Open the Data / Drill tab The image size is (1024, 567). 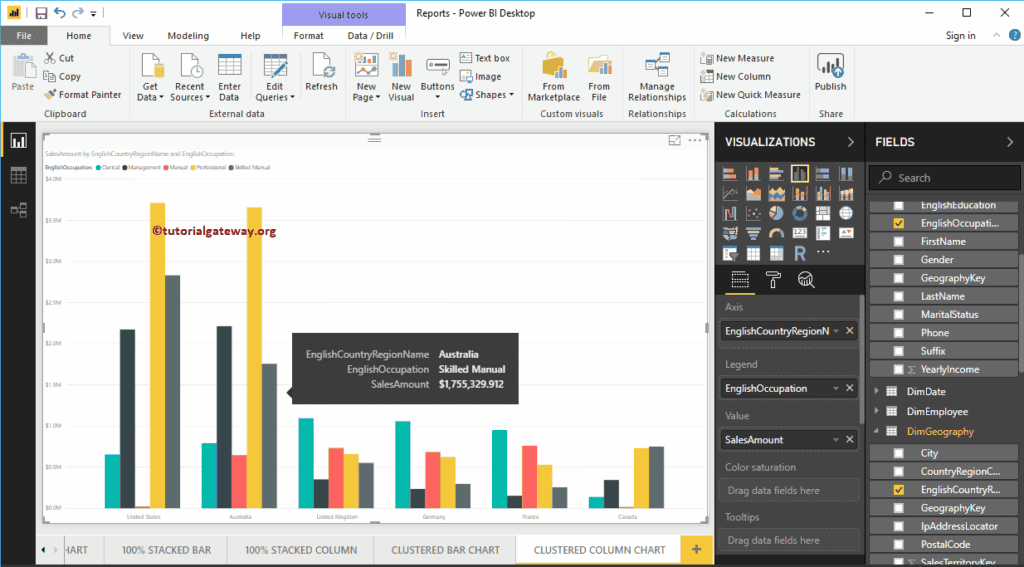tap(370, 36)
